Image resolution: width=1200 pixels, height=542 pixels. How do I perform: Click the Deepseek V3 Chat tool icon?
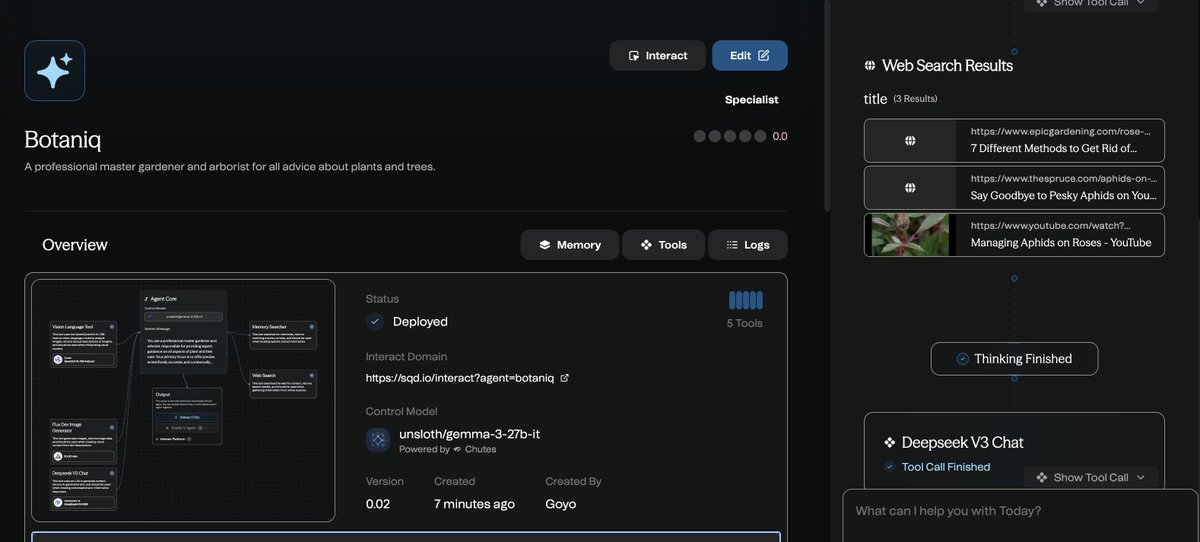(x=889, y=442)
